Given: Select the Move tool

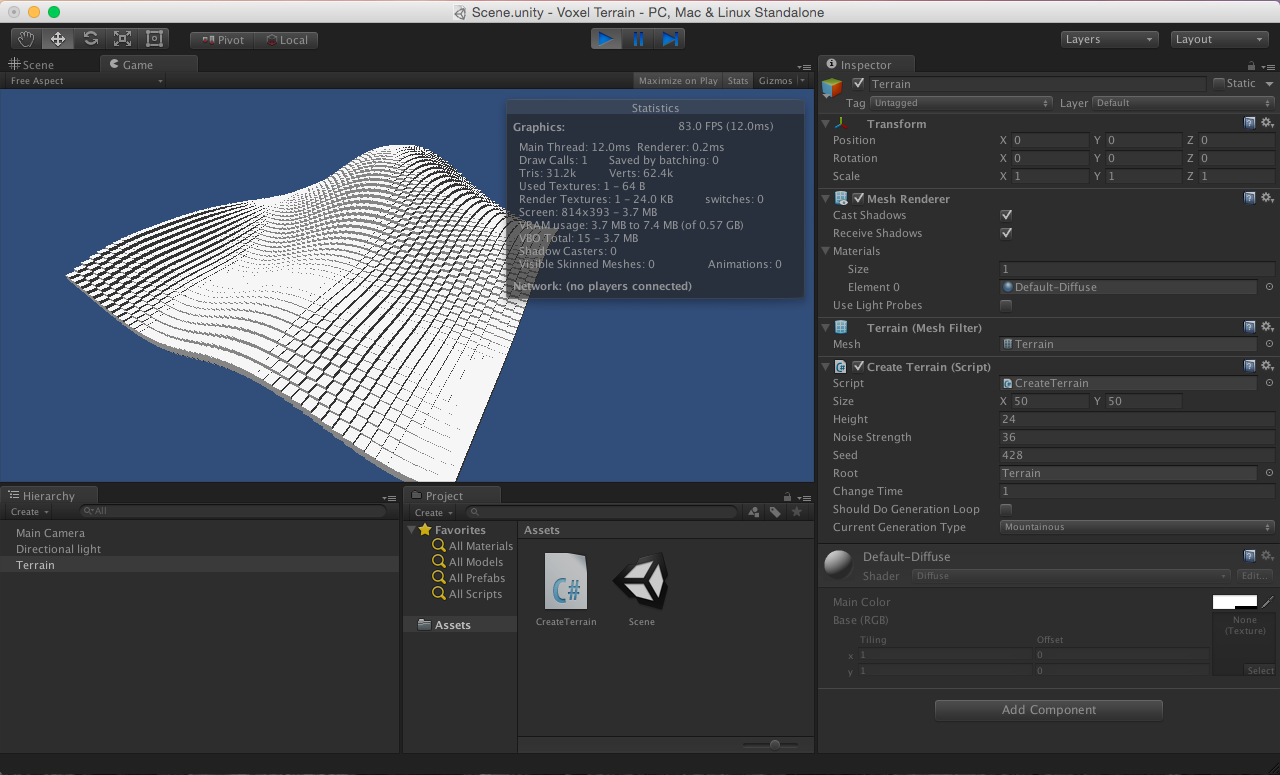Looking at the screenshot, I should pos(57,38).
